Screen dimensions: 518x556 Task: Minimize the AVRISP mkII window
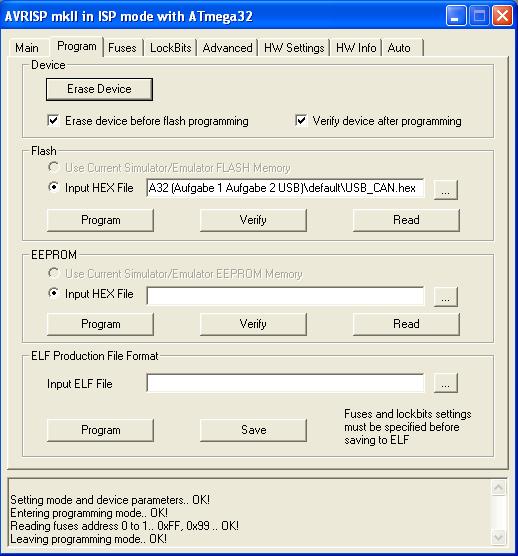456,16
